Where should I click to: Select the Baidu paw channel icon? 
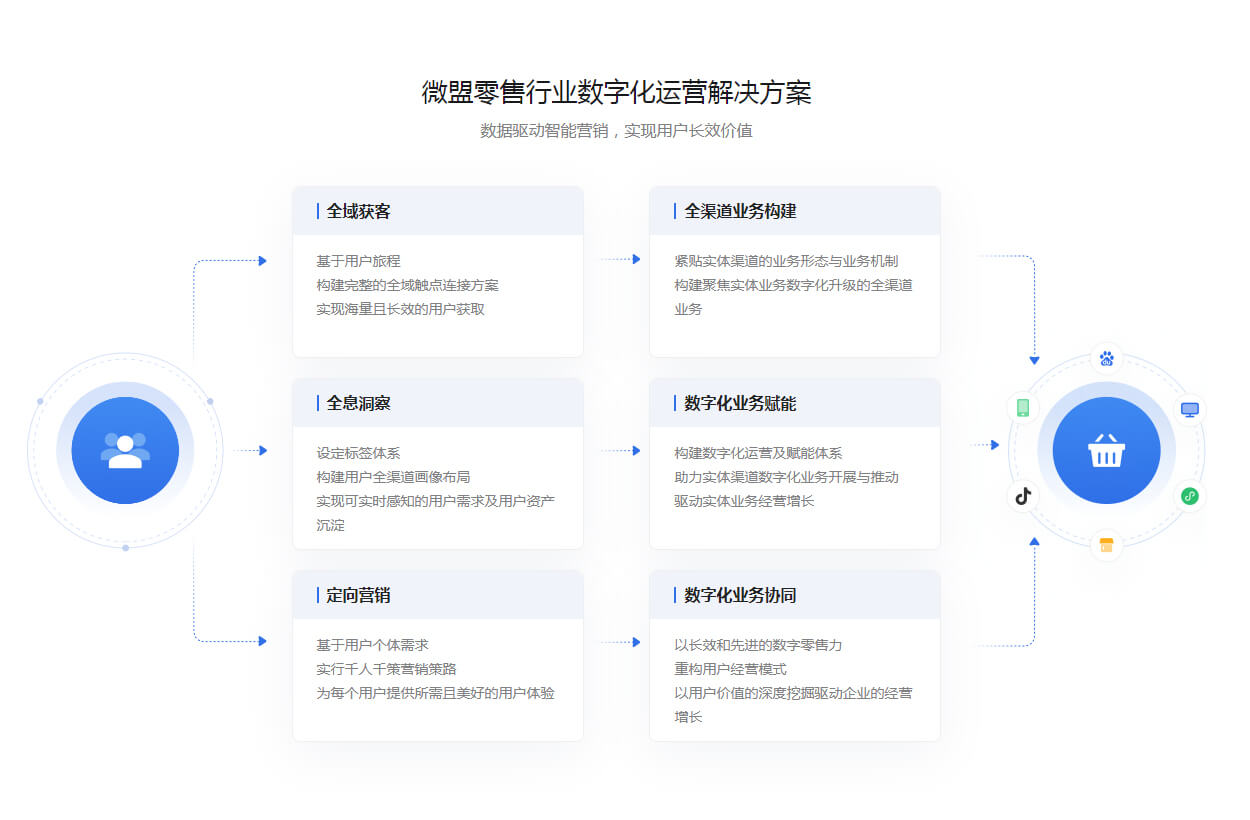[x=1106, y=358]
